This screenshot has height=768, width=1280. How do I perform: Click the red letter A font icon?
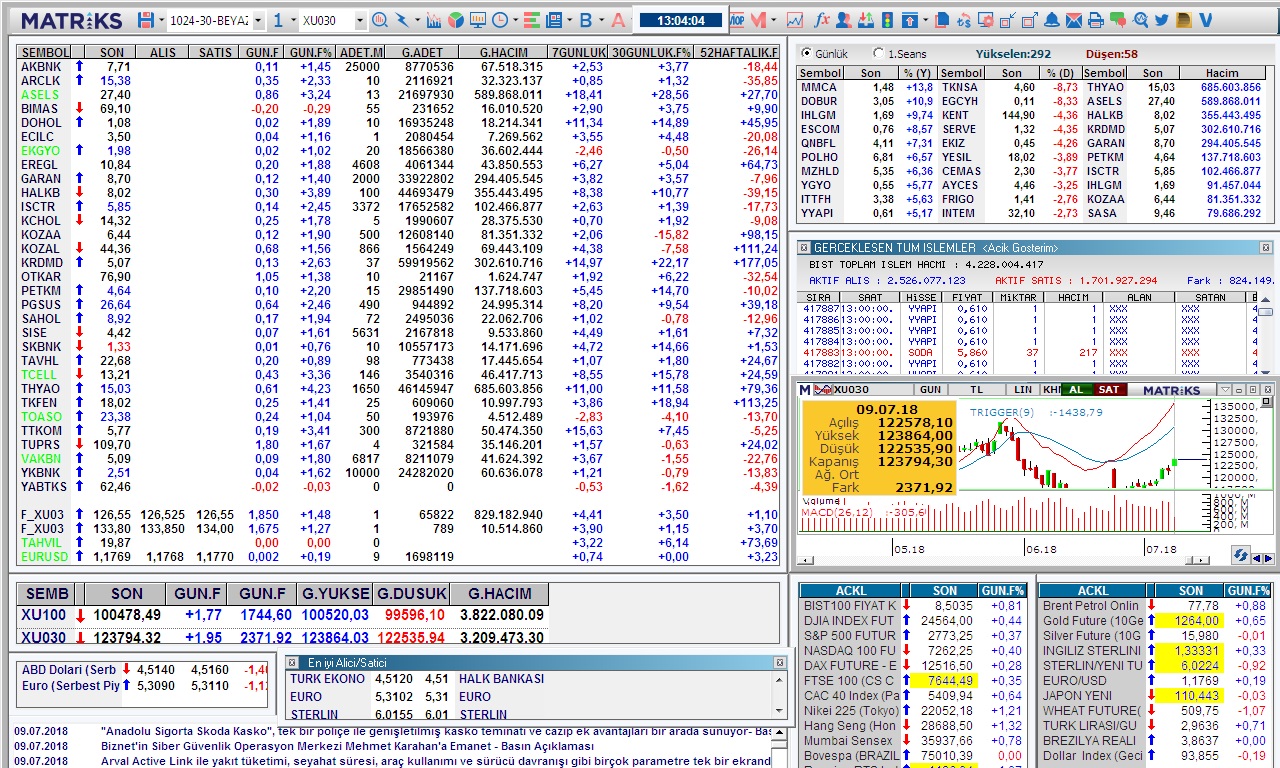click(618, 20)
